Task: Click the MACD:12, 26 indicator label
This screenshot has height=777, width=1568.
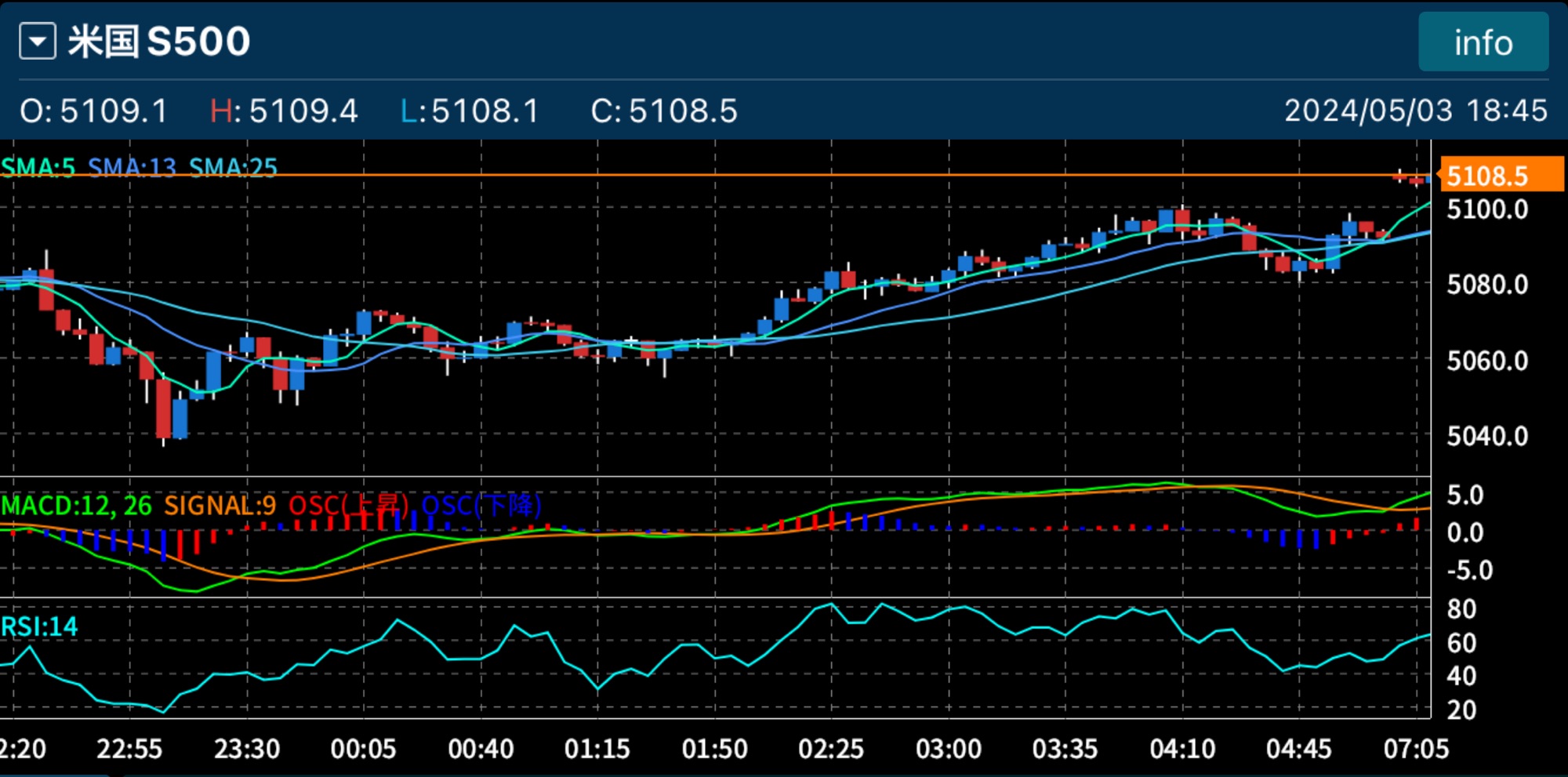Action: [77, 506]
